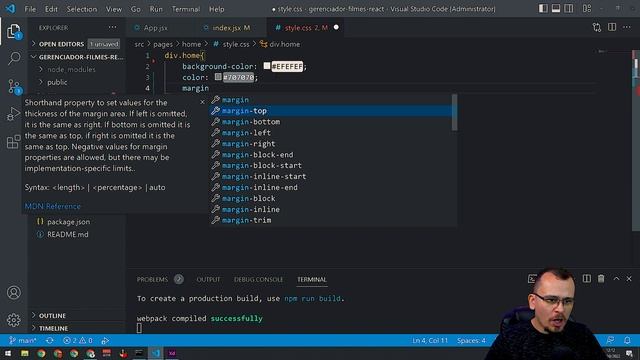The height and width of the screenshot is (360, 640).
Task: Click the feedback icon in status bar
Action: [x=610, y=340]
